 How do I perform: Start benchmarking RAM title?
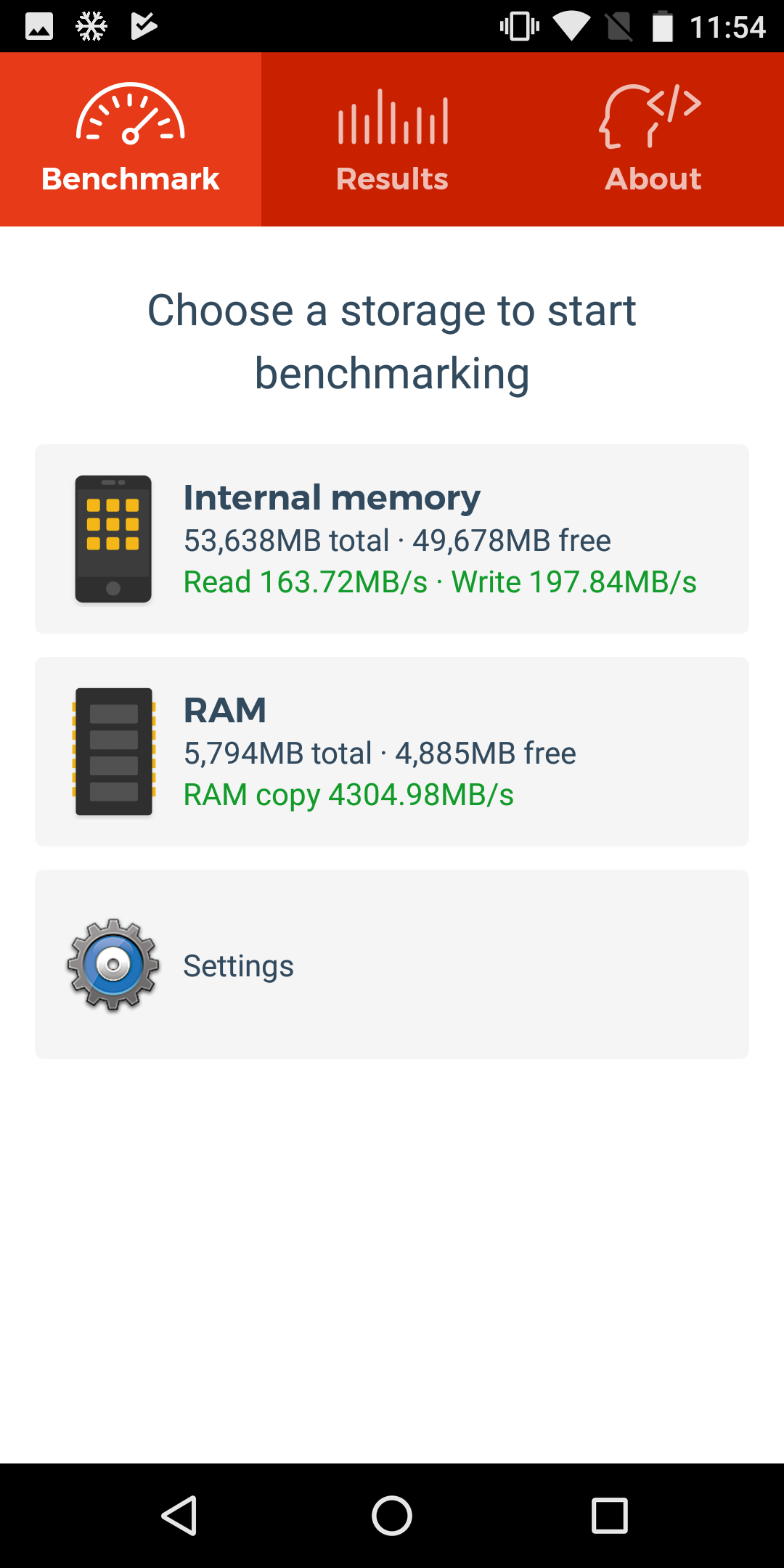[x=225, y=710]
